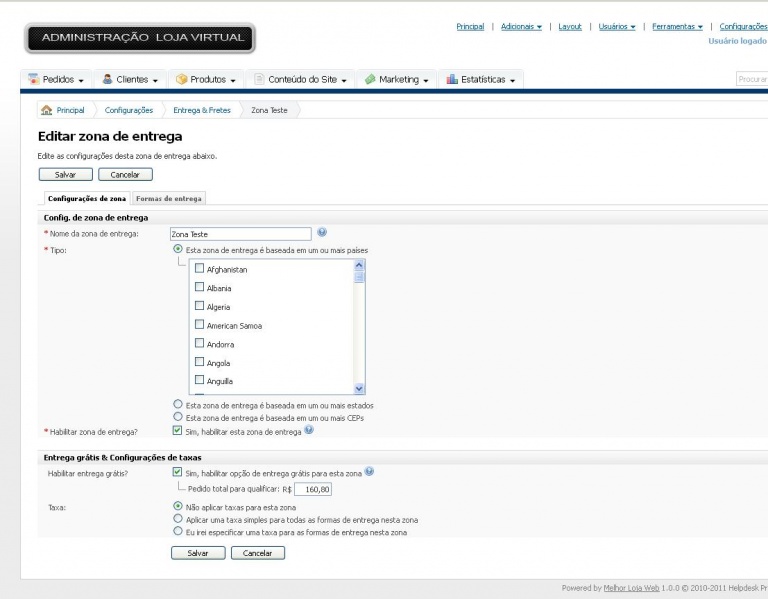The height and width of the screenshot is (599, 768).
Task: Expand the Marketing dropdown menu
Action: [x=397, y=79]
